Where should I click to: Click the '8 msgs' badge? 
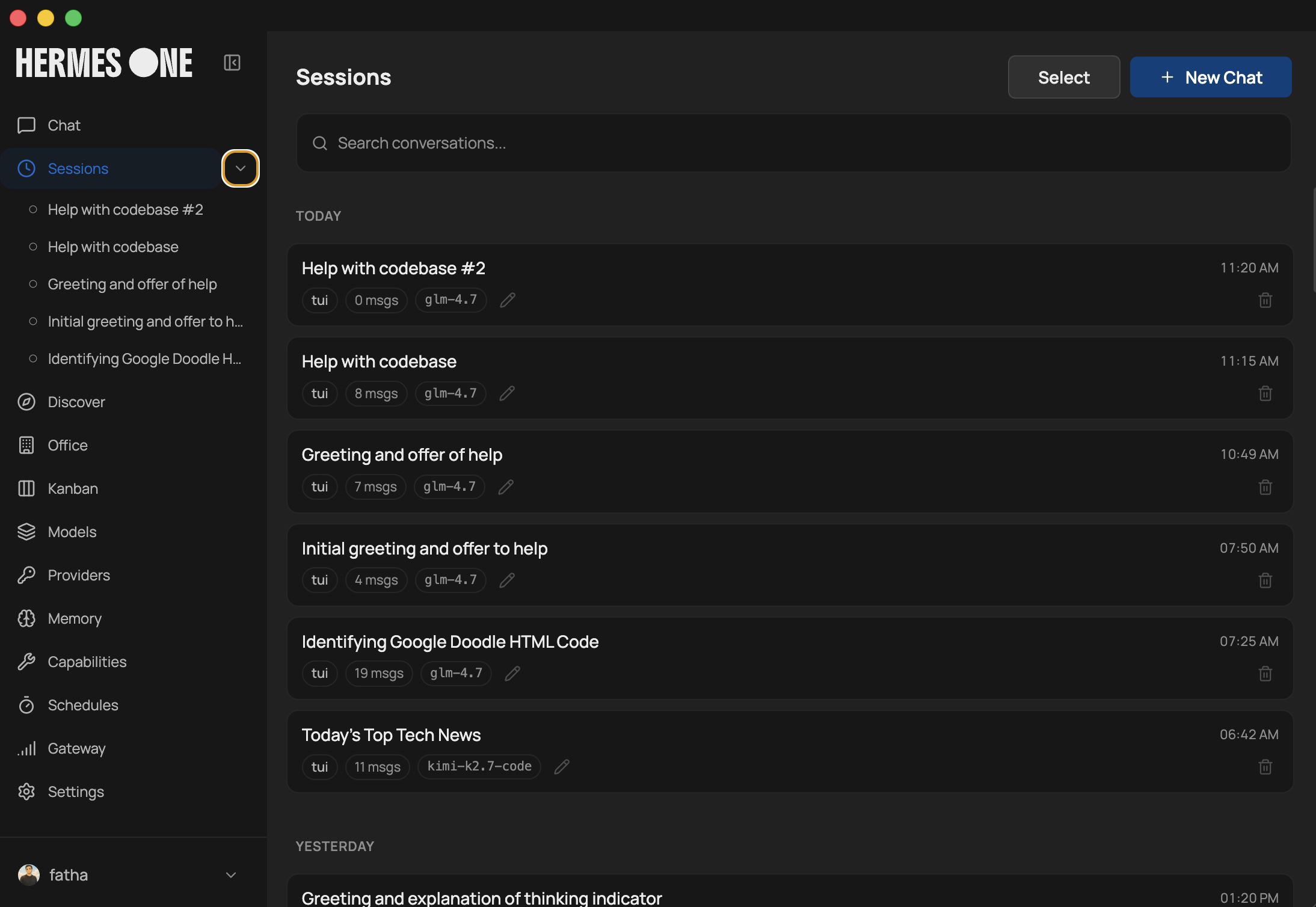pos(377,393)
